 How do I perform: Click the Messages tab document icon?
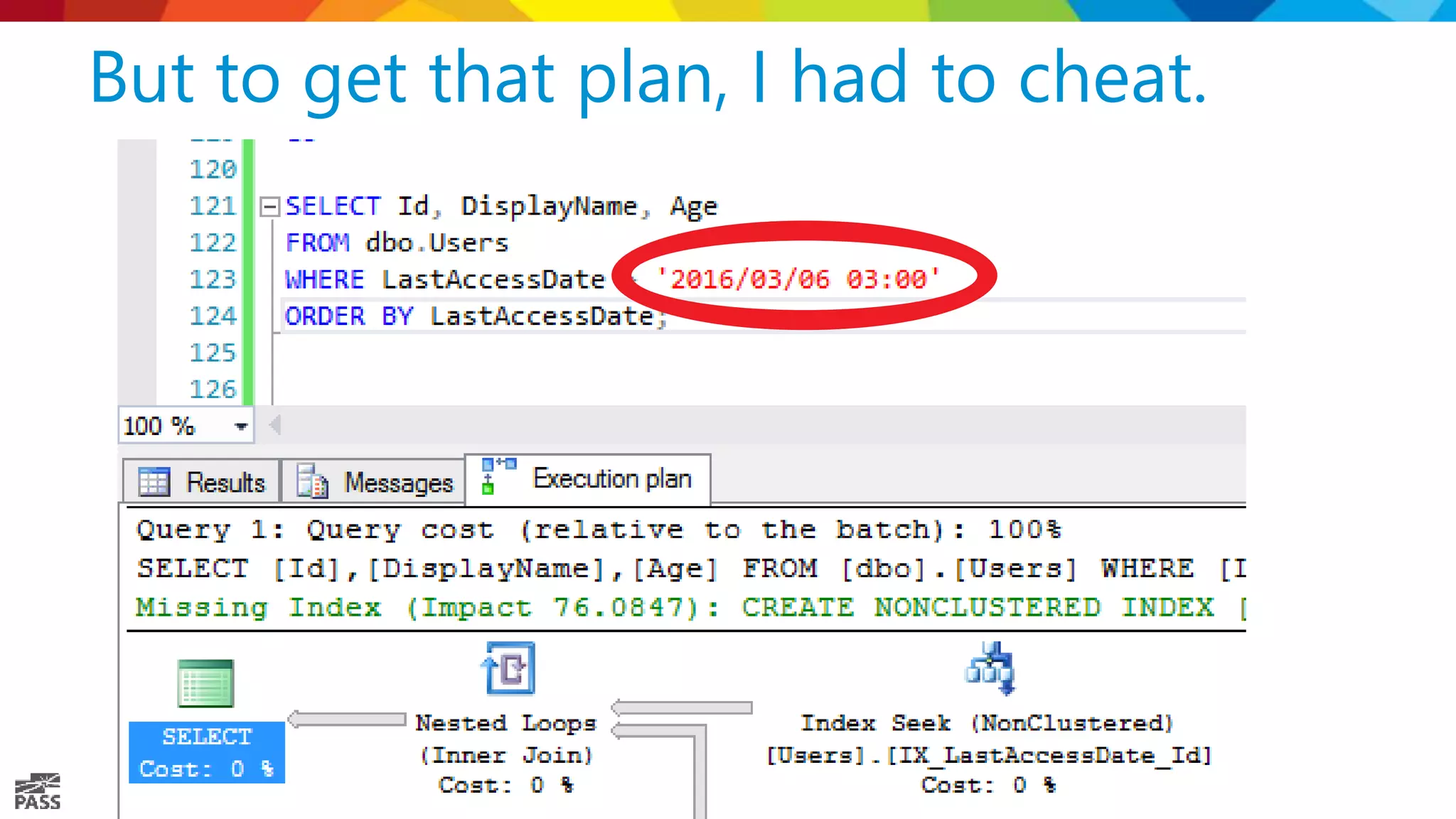coord(311,482)
